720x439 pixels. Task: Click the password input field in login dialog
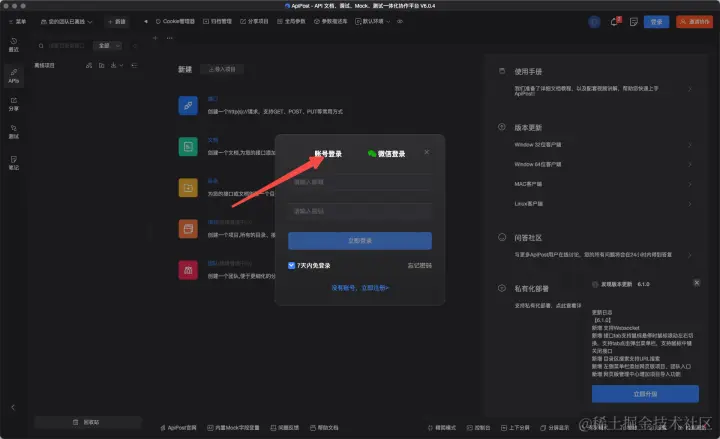[360, 211]
